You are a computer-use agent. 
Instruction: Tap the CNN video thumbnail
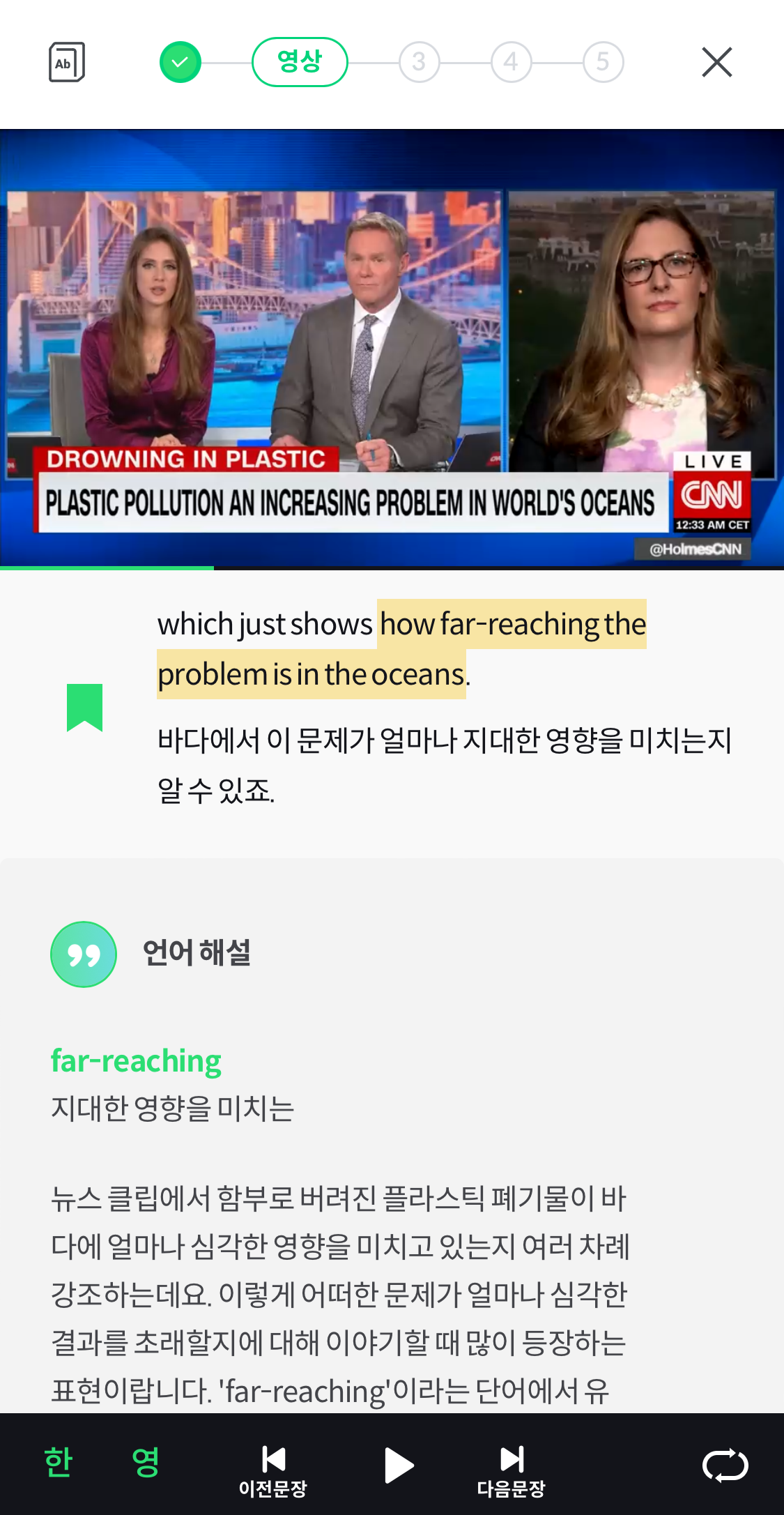392,347
